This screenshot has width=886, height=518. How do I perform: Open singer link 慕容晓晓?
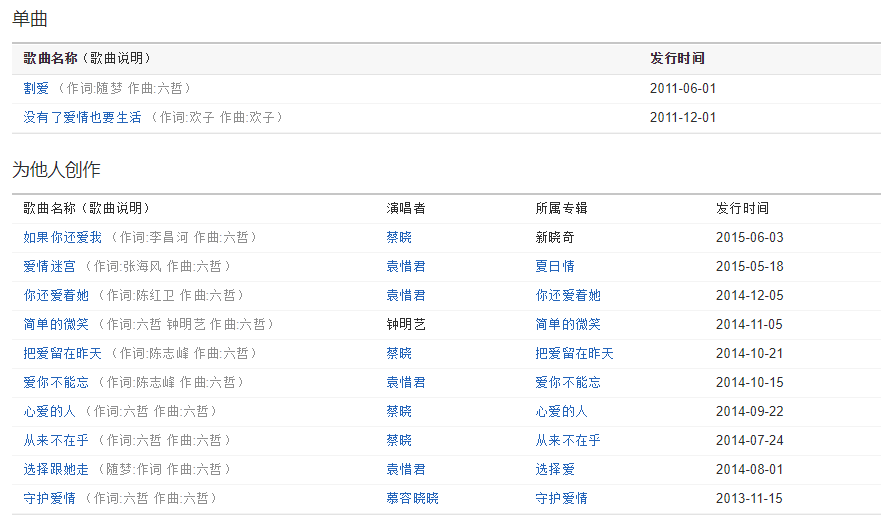(412, 498)
